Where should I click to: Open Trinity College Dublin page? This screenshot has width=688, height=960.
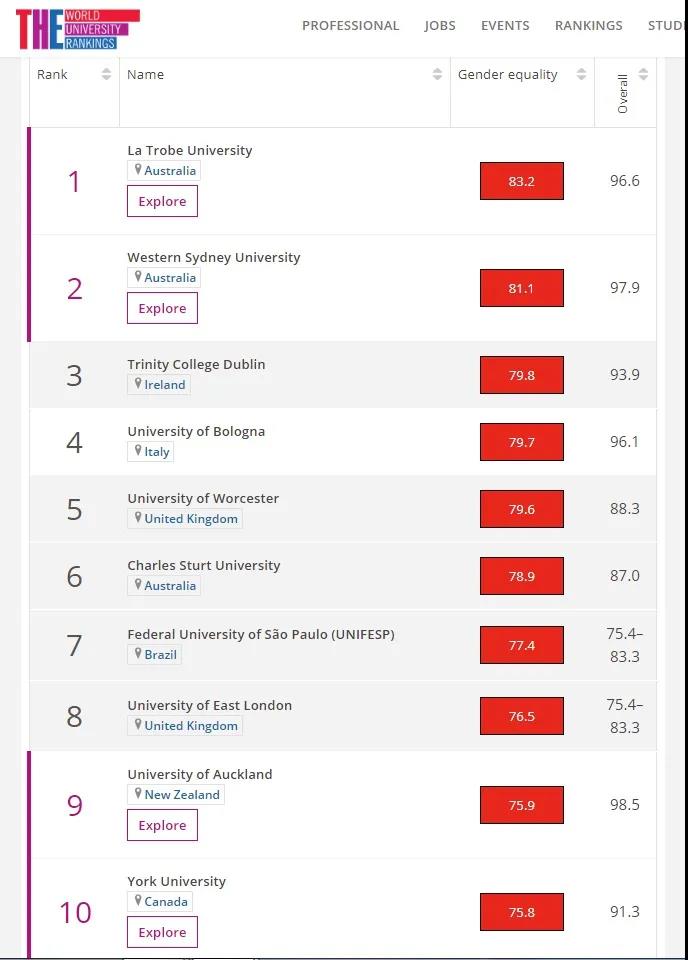click(196, 365)
